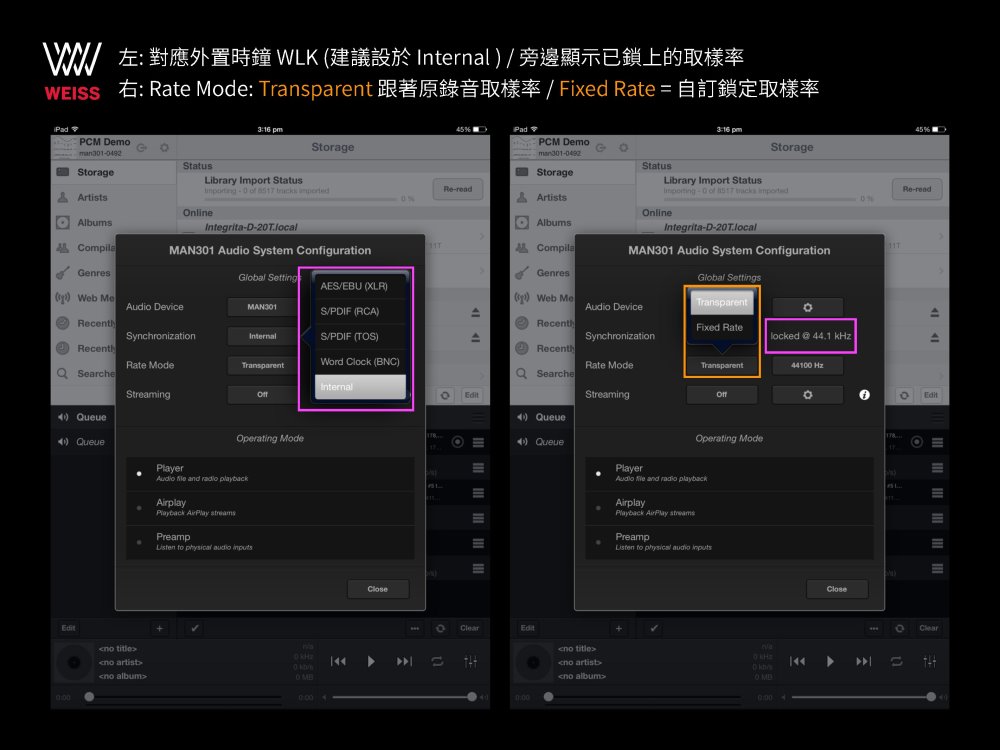This screenshot has height=750, width=1000.
Task: Click volume slider in left screenshot
Action: (x=403, y=697)
